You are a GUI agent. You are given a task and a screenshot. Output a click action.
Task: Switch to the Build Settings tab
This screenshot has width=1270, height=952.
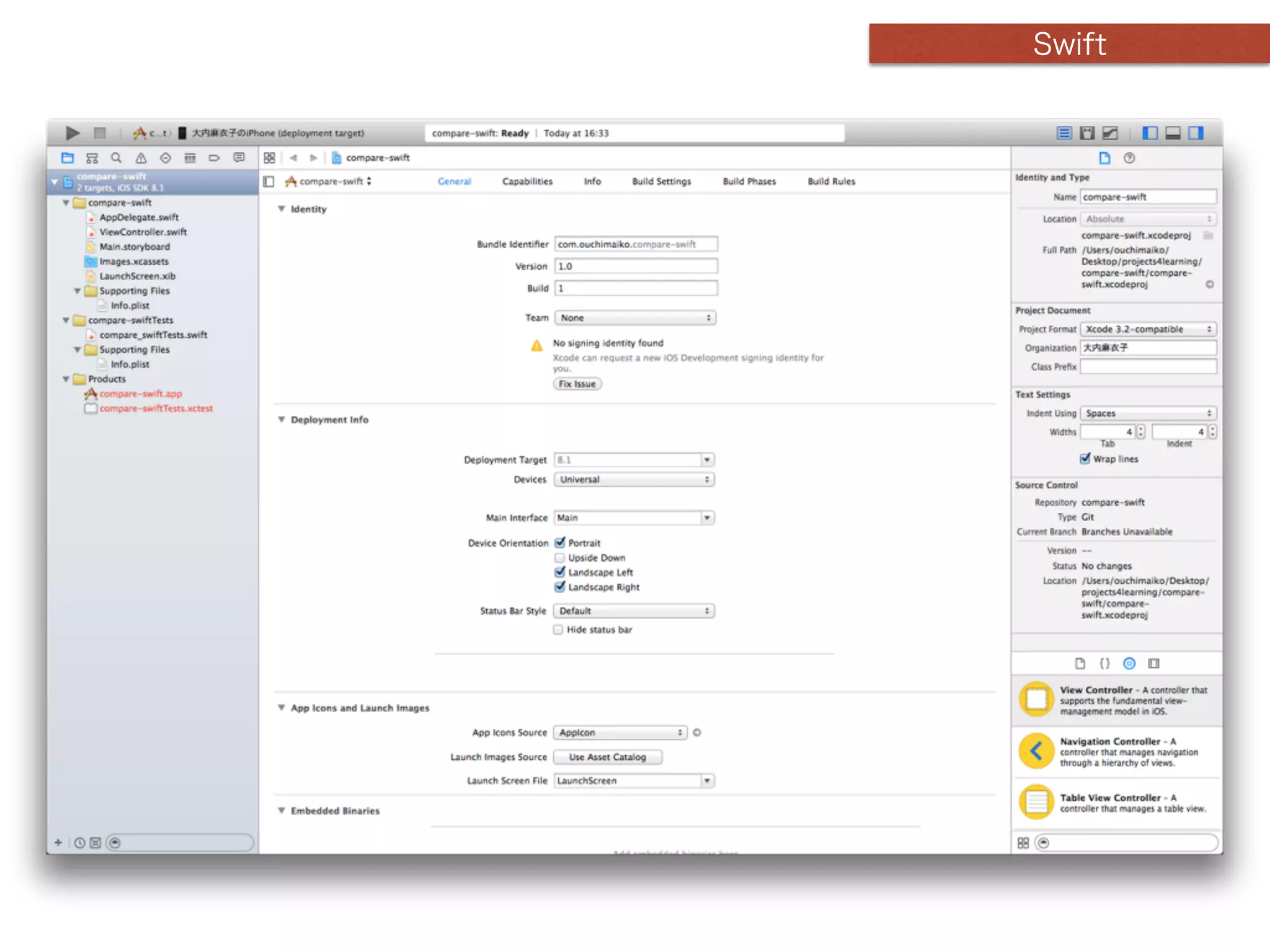click(x=661, y=182)
